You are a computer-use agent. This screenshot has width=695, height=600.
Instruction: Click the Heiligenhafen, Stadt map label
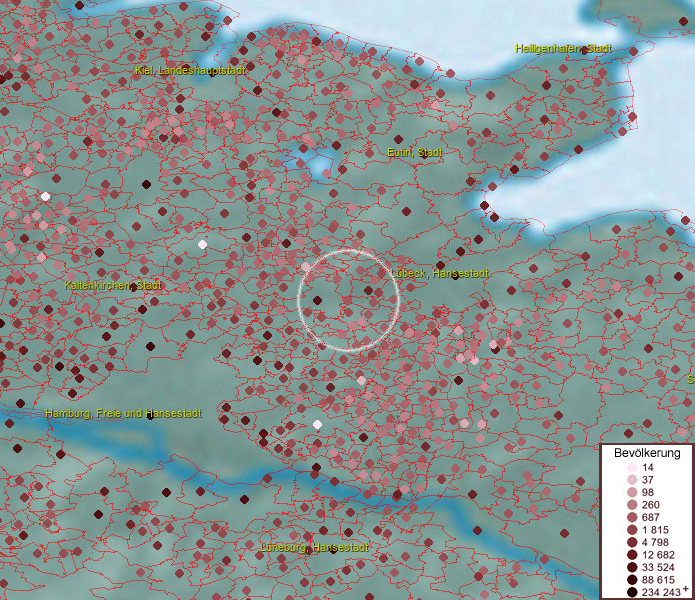pyautogui.click(x=563, y=49)
